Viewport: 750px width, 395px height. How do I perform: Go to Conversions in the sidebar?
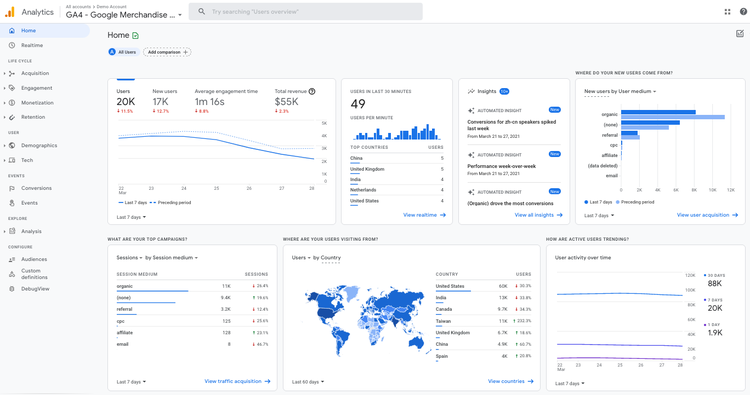[x=36, y=188]
